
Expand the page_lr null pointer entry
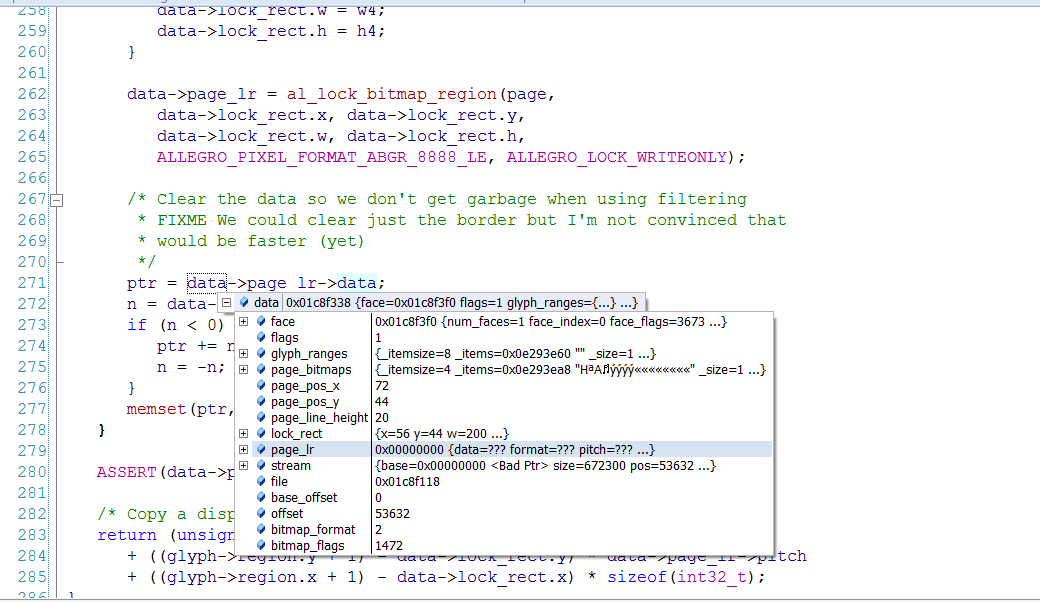point(243,450)
